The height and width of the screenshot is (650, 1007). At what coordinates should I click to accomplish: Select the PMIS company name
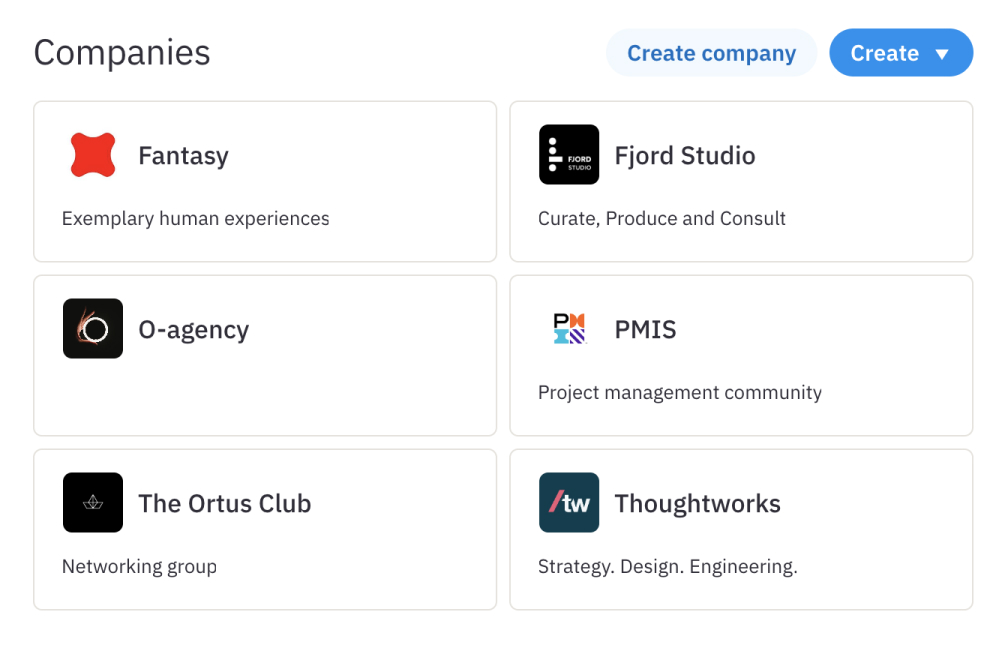pyautogui.click(x=645, y=329)
